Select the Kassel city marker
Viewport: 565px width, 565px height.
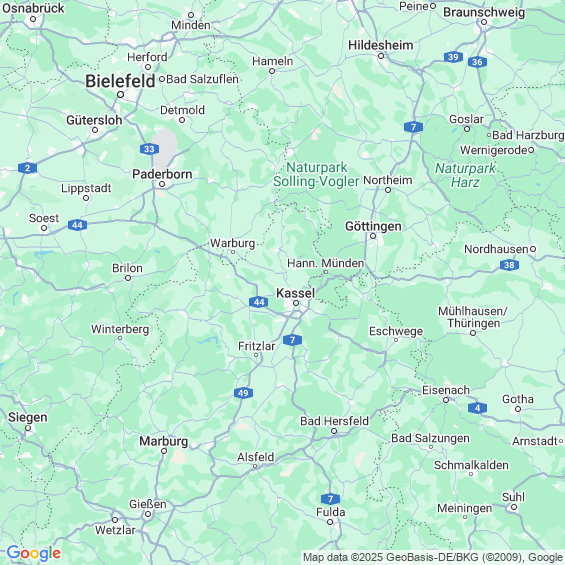(296, 303)
